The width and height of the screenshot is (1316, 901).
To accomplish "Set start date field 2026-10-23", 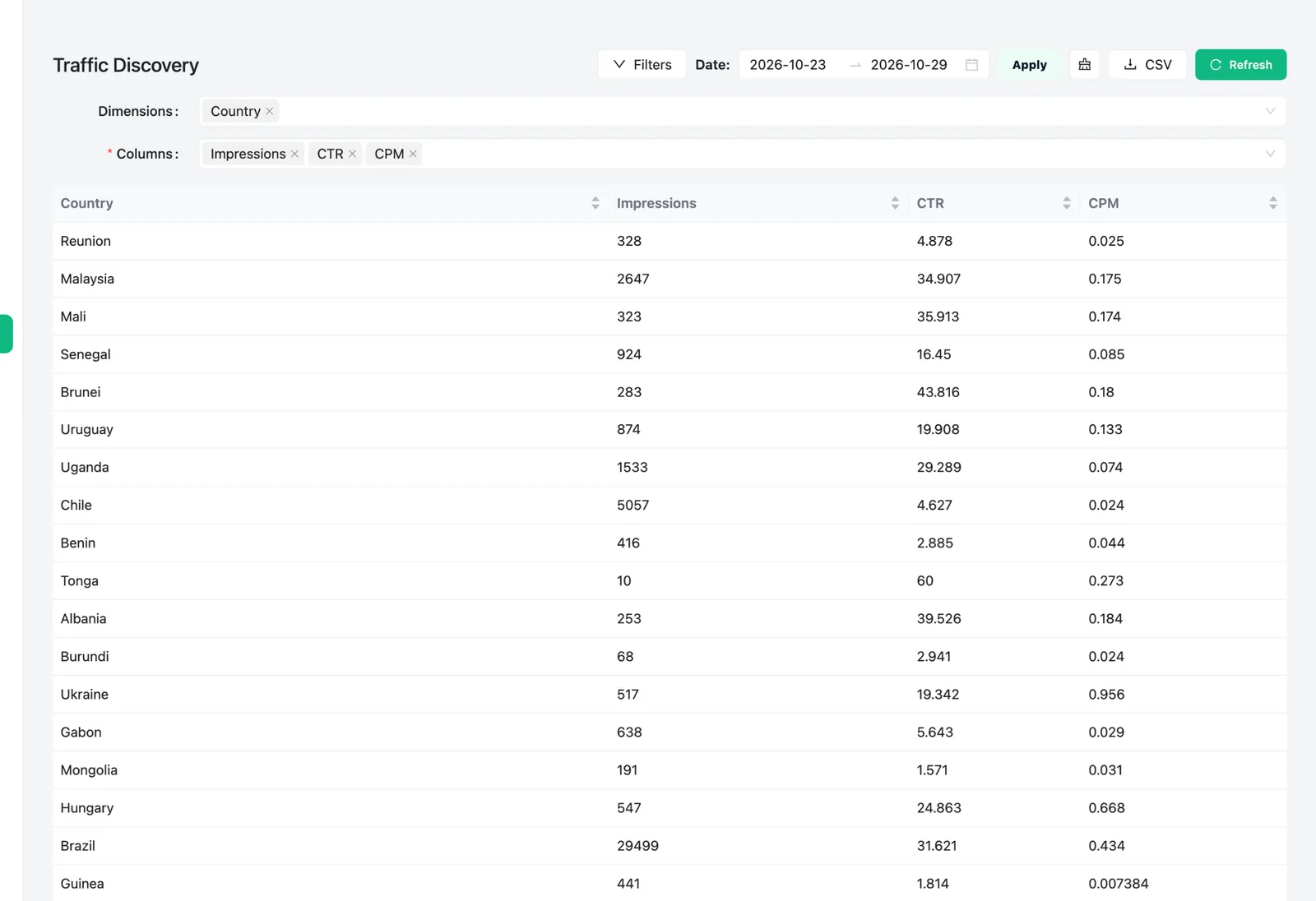I will pos(787,65).
